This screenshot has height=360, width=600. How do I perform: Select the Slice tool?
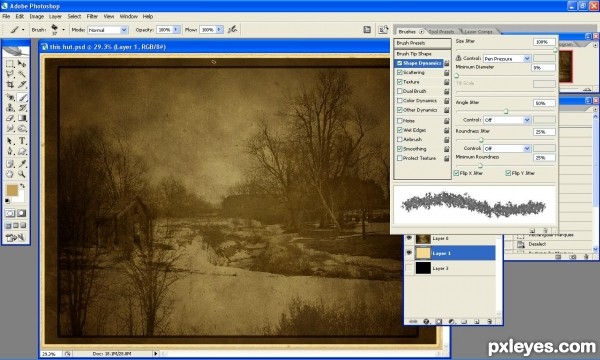22,84
